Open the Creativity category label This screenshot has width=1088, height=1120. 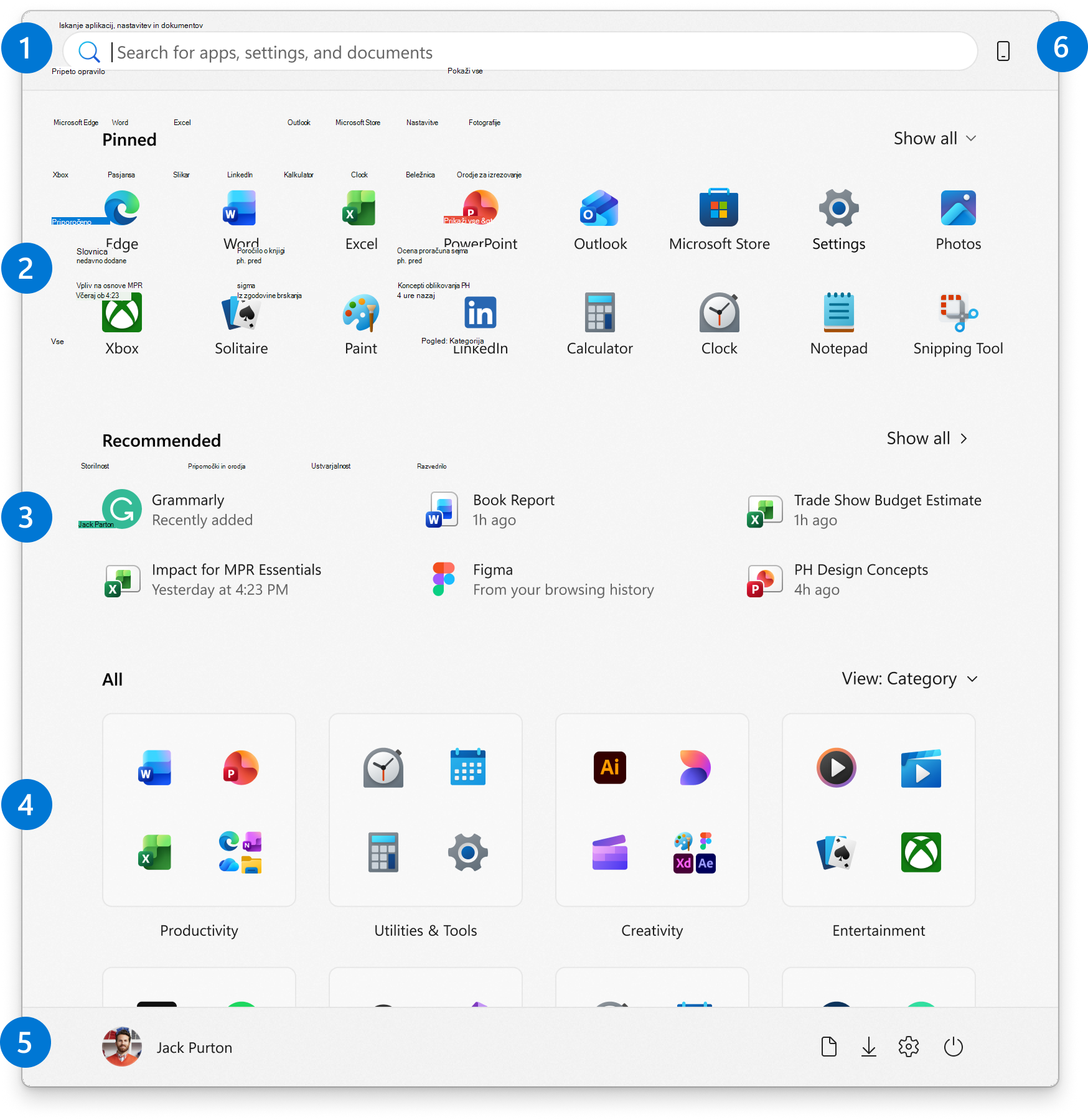click(652, 930)
